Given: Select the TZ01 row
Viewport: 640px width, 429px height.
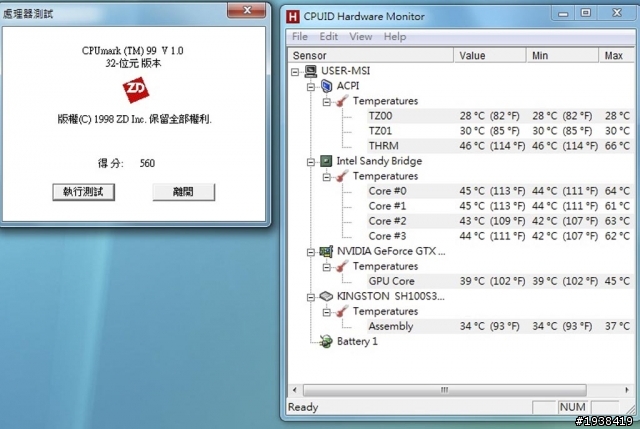Looking at the screenshot, I should coord(499,131).
